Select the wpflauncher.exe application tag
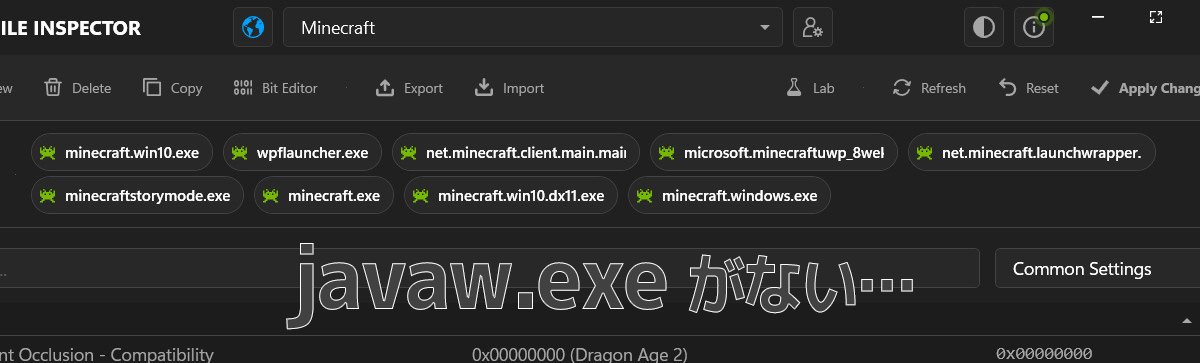 point(302,153)
